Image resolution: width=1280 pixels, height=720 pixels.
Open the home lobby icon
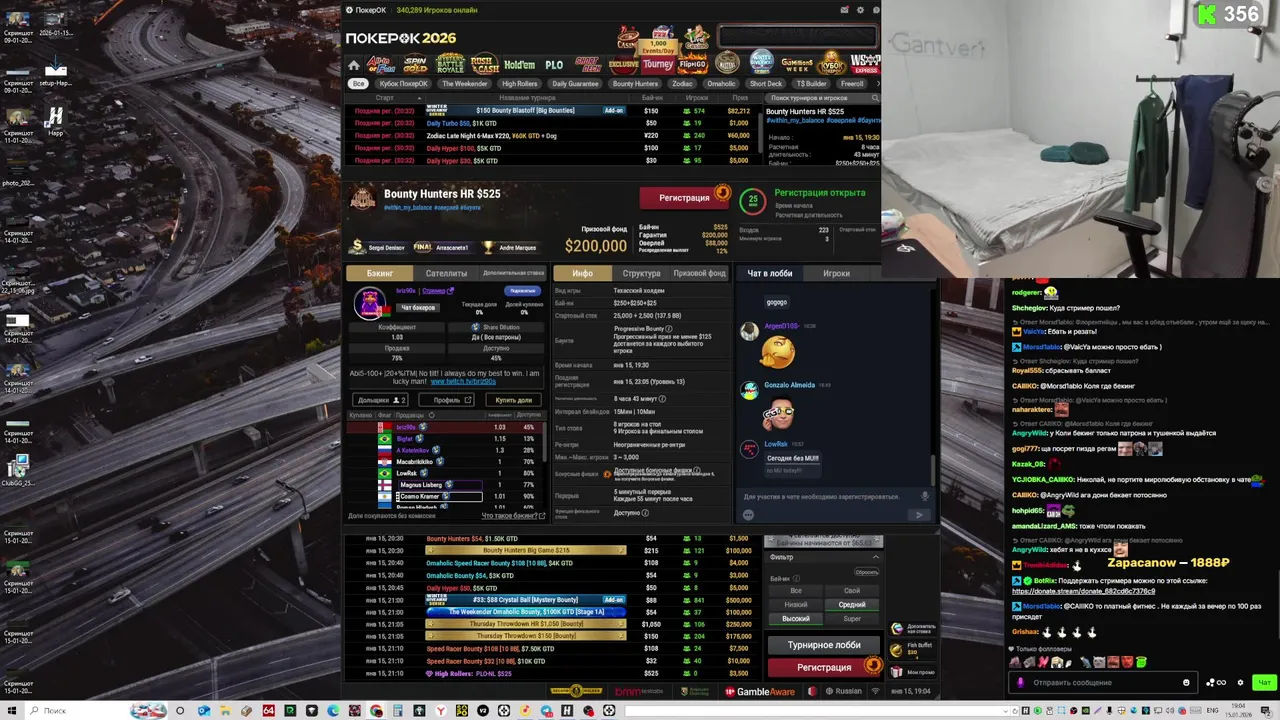354,65
